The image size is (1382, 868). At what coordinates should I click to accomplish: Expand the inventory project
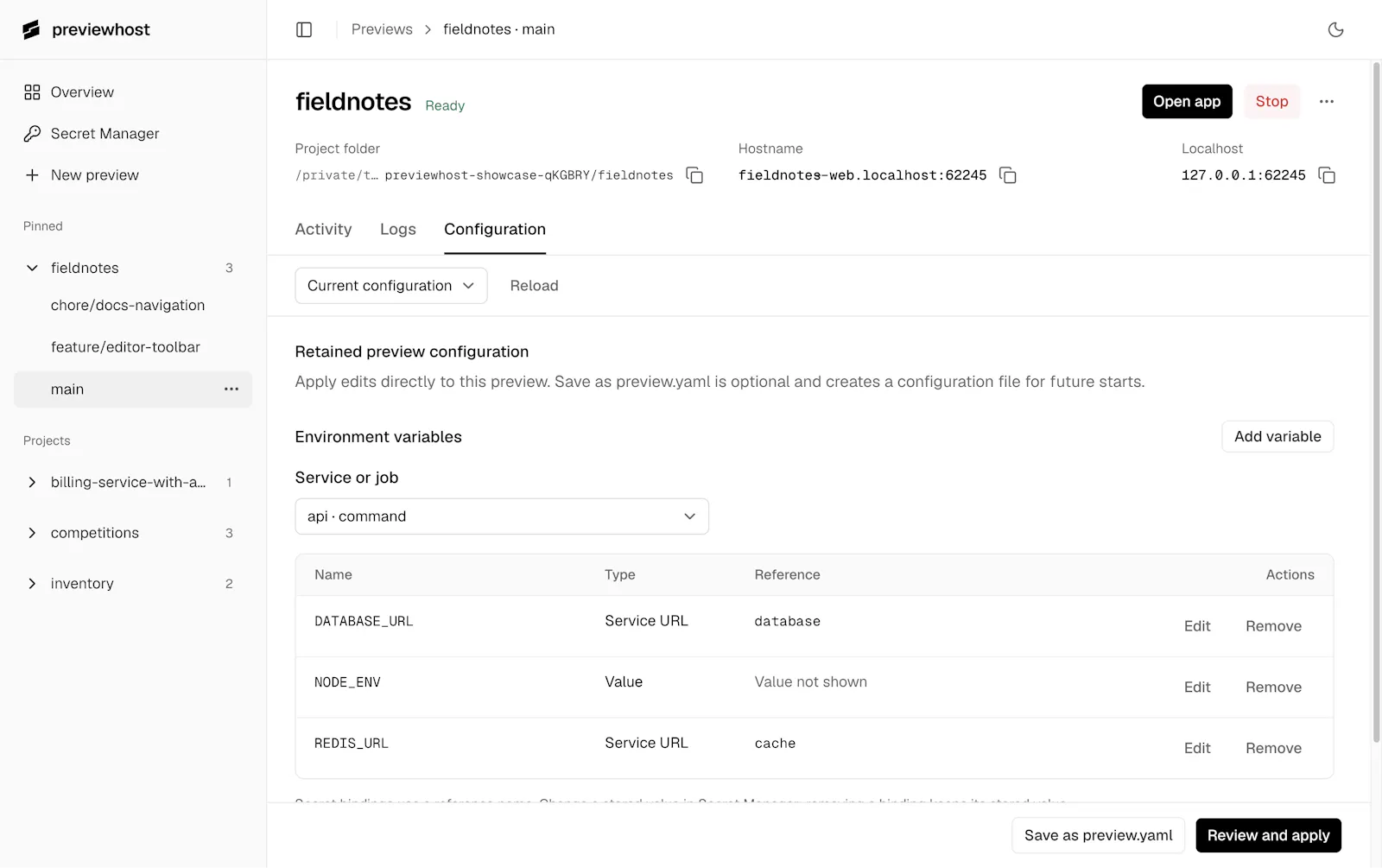(x=32, y=584)
